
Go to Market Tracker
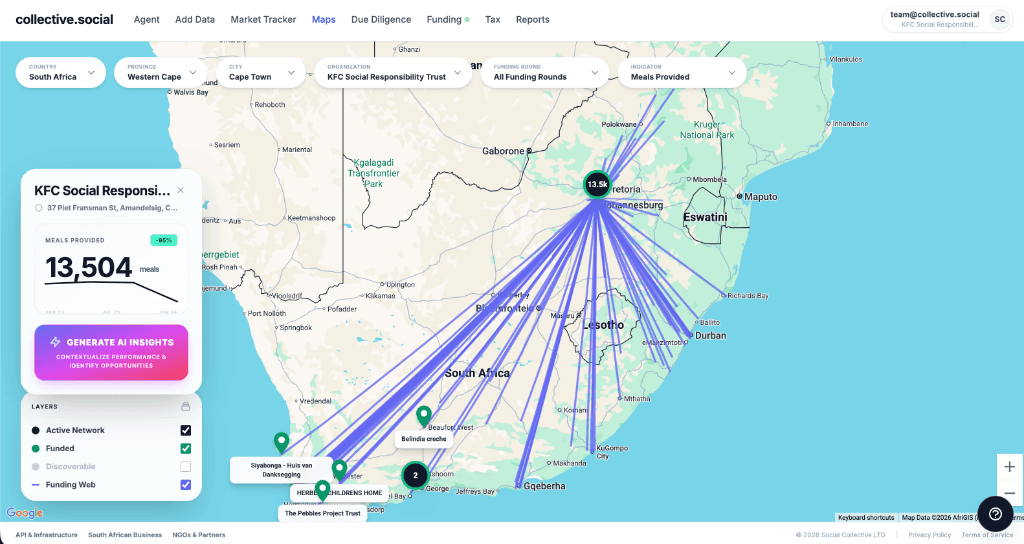point(263,20)
